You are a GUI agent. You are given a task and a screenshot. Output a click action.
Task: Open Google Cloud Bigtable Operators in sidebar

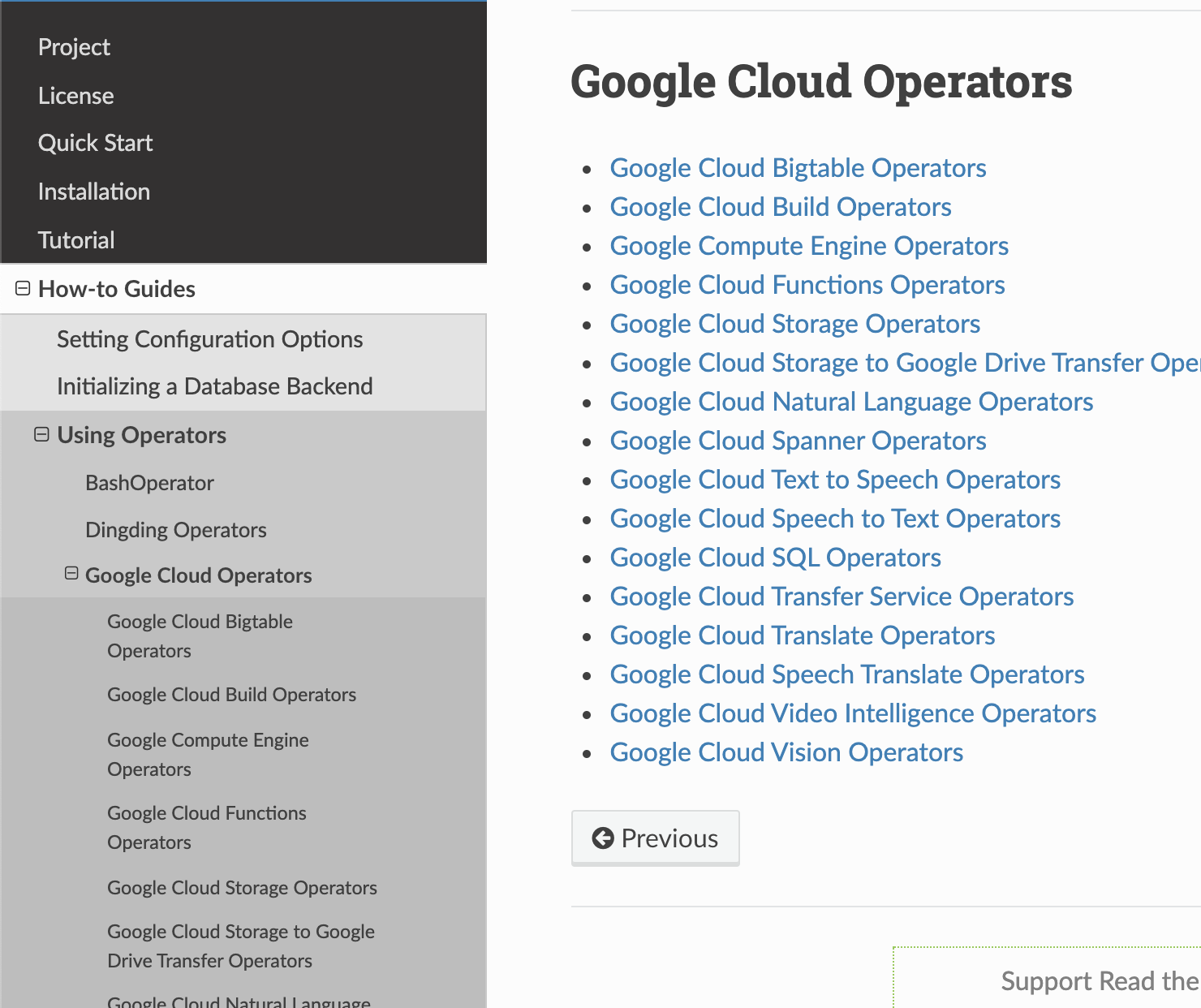coord(200,635)
